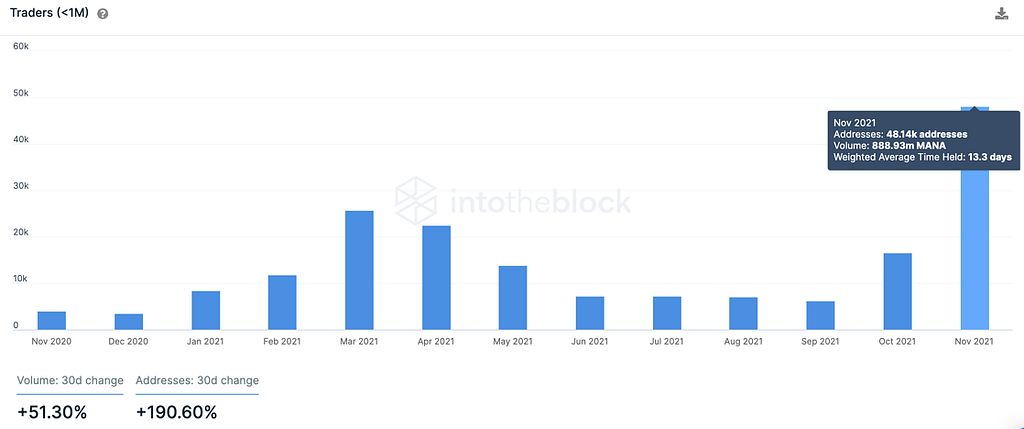Click the download chart icon

coord(1001,13)
